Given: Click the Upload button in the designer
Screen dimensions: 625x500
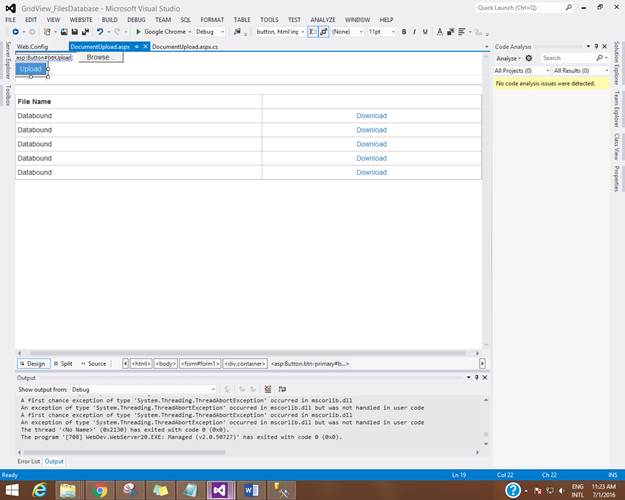Looking at the screenshot, I should pos(31,69).
